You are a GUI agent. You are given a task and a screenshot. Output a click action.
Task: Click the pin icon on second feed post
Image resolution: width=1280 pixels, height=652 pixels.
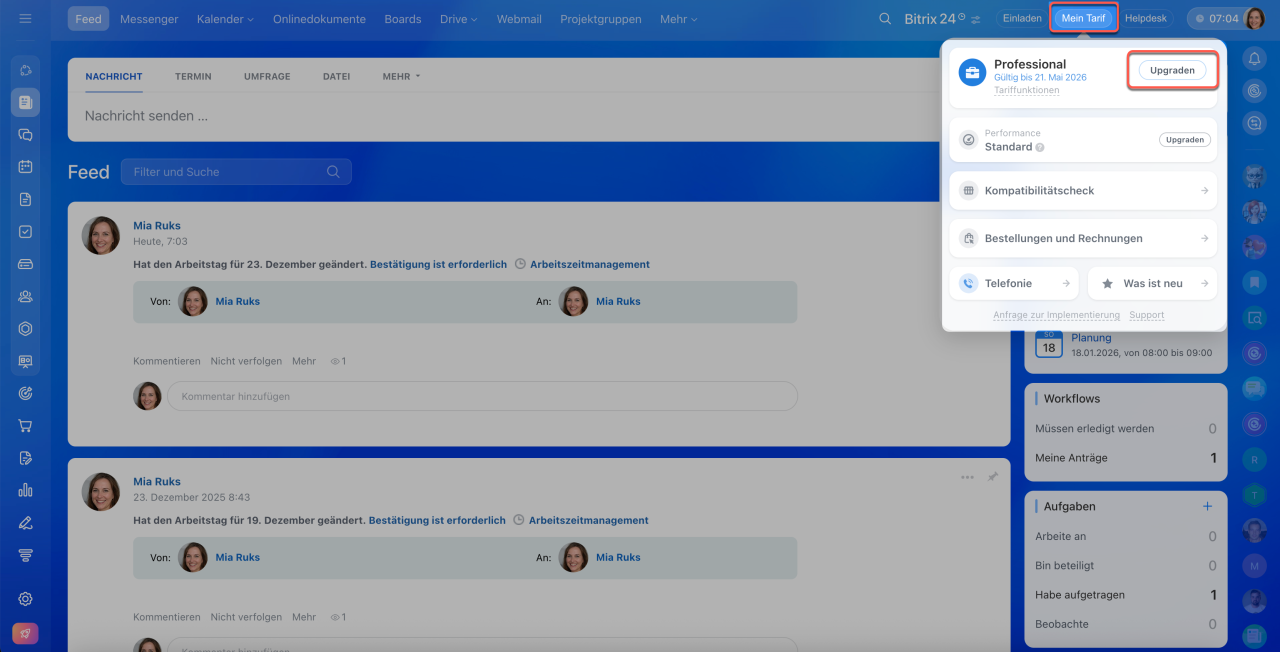[x=992, y=477]
